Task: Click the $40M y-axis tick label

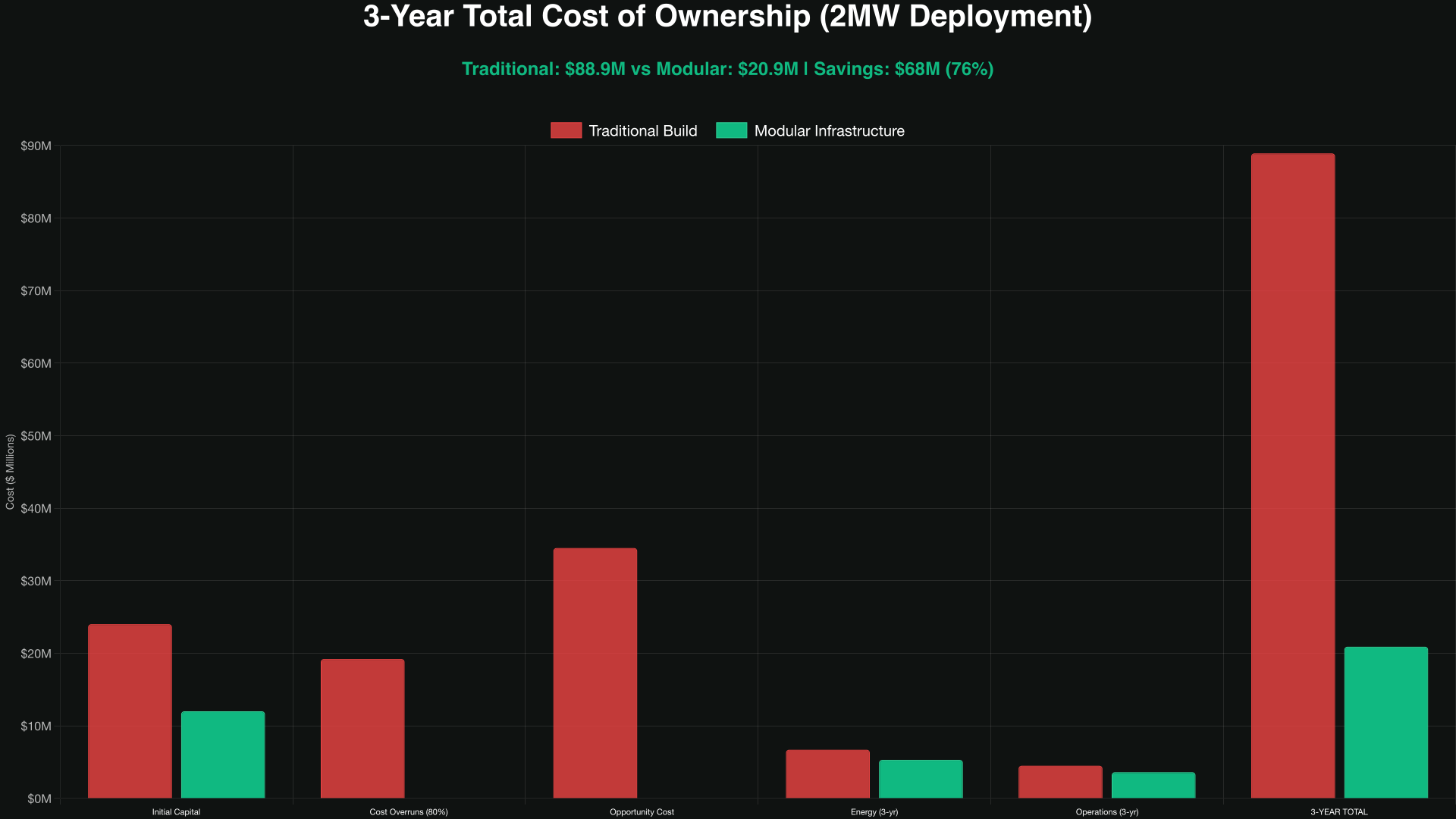Action: point(36,509)
